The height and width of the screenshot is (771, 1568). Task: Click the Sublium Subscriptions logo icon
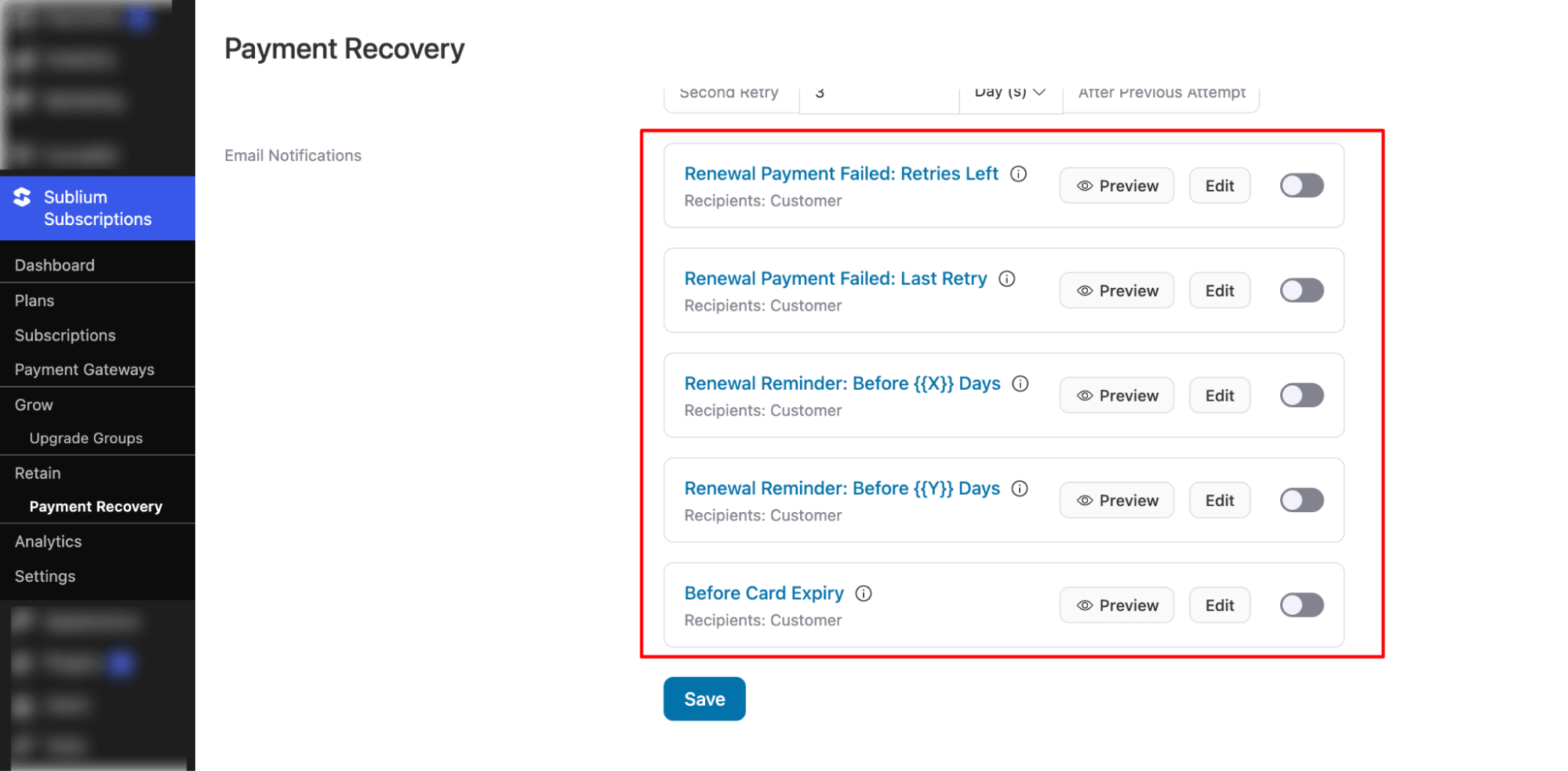pyautogui.click(x=23, y=198)
